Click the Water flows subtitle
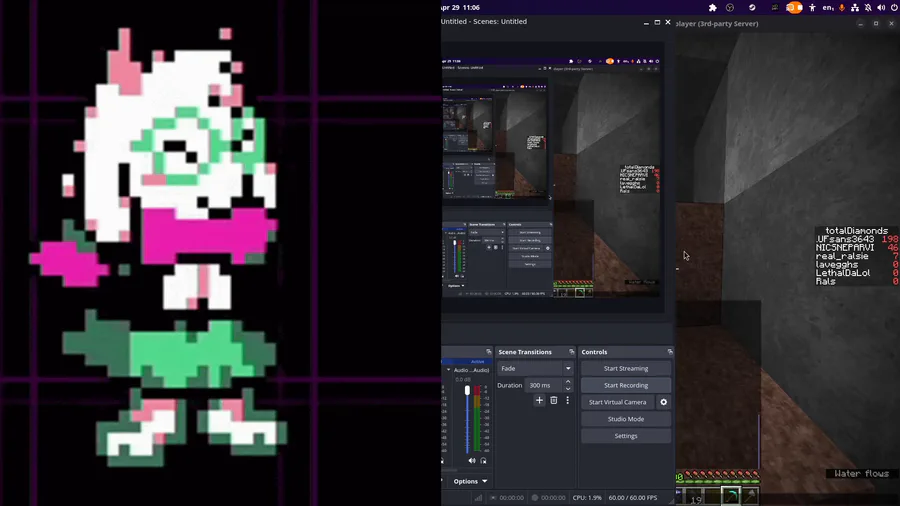Screen dimensions: 900x506 tap(861, 473)
